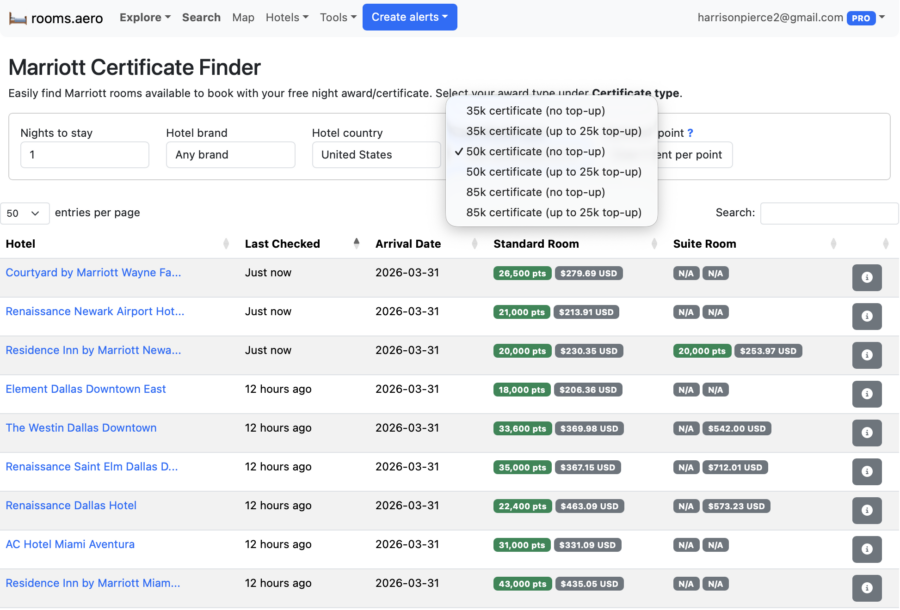Open info for Renaissance Newark Airport row
The height and width of the screenshot is (610, 900).
pos(867,316)
